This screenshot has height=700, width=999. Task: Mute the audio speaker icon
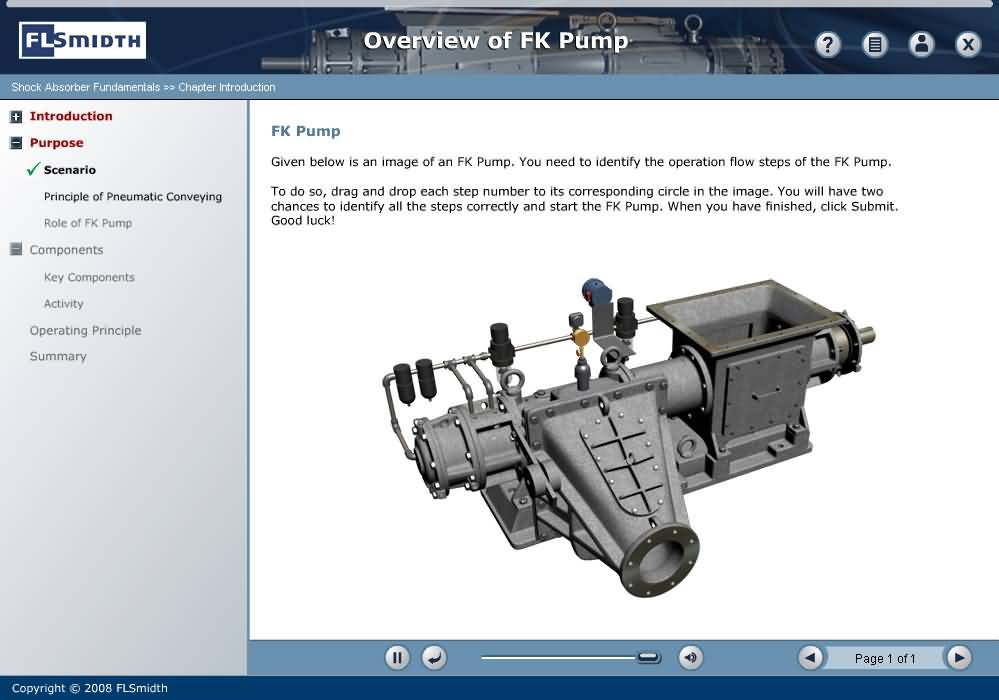click(690, 657)
